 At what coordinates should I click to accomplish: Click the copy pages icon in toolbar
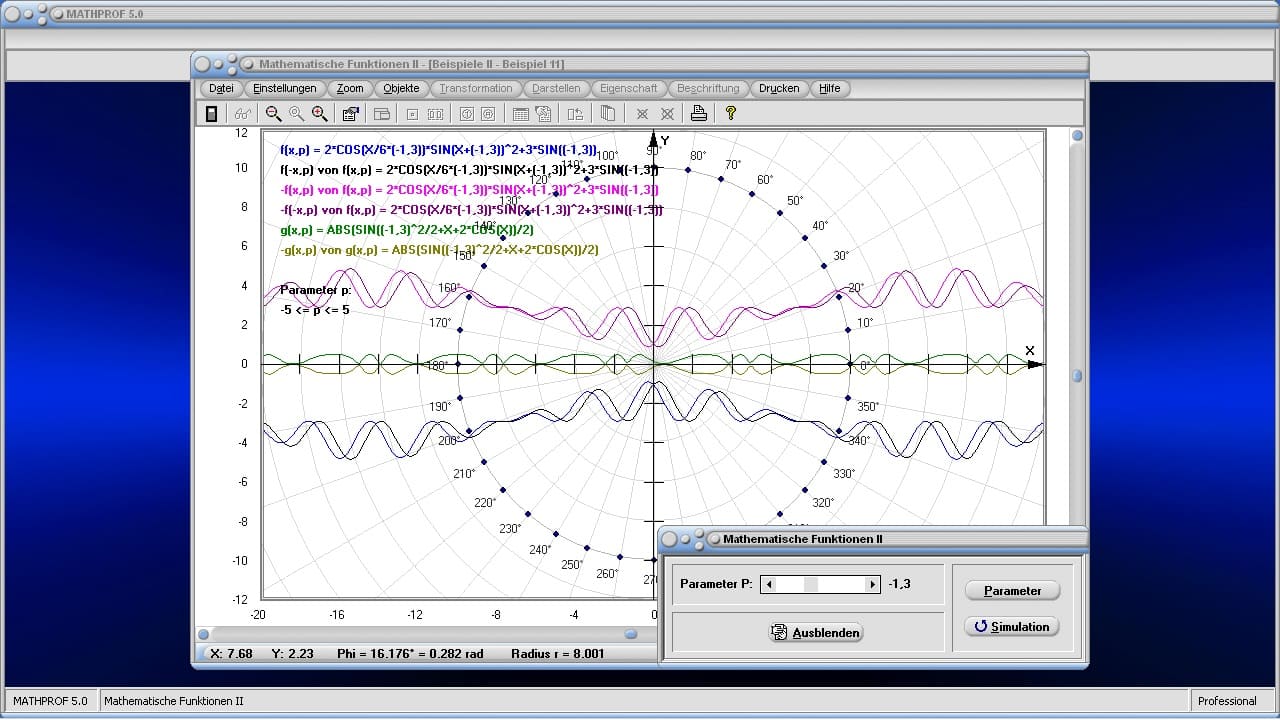608,114
